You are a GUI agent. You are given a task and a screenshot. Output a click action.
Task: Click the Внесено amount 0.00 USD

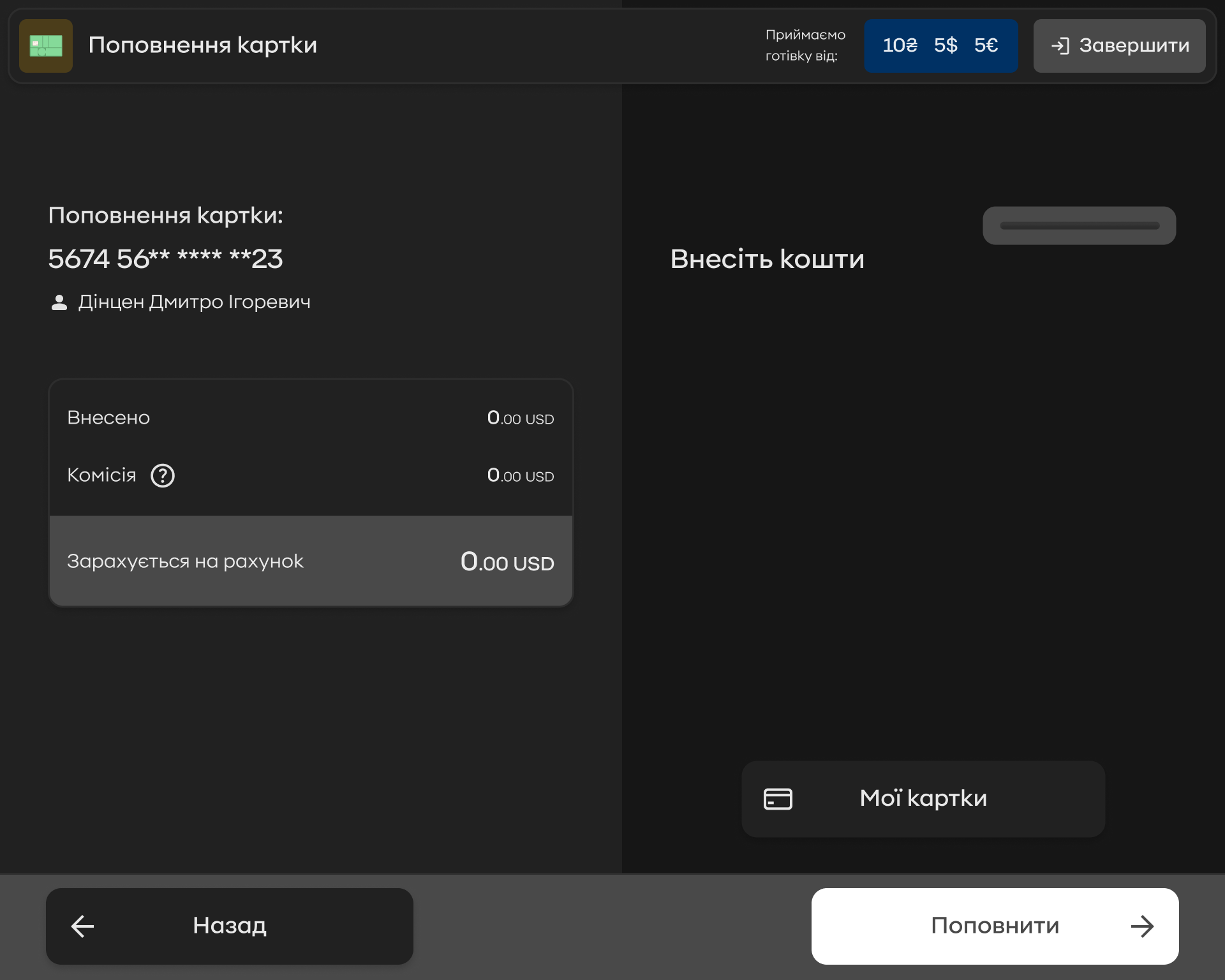pos(520,418)
